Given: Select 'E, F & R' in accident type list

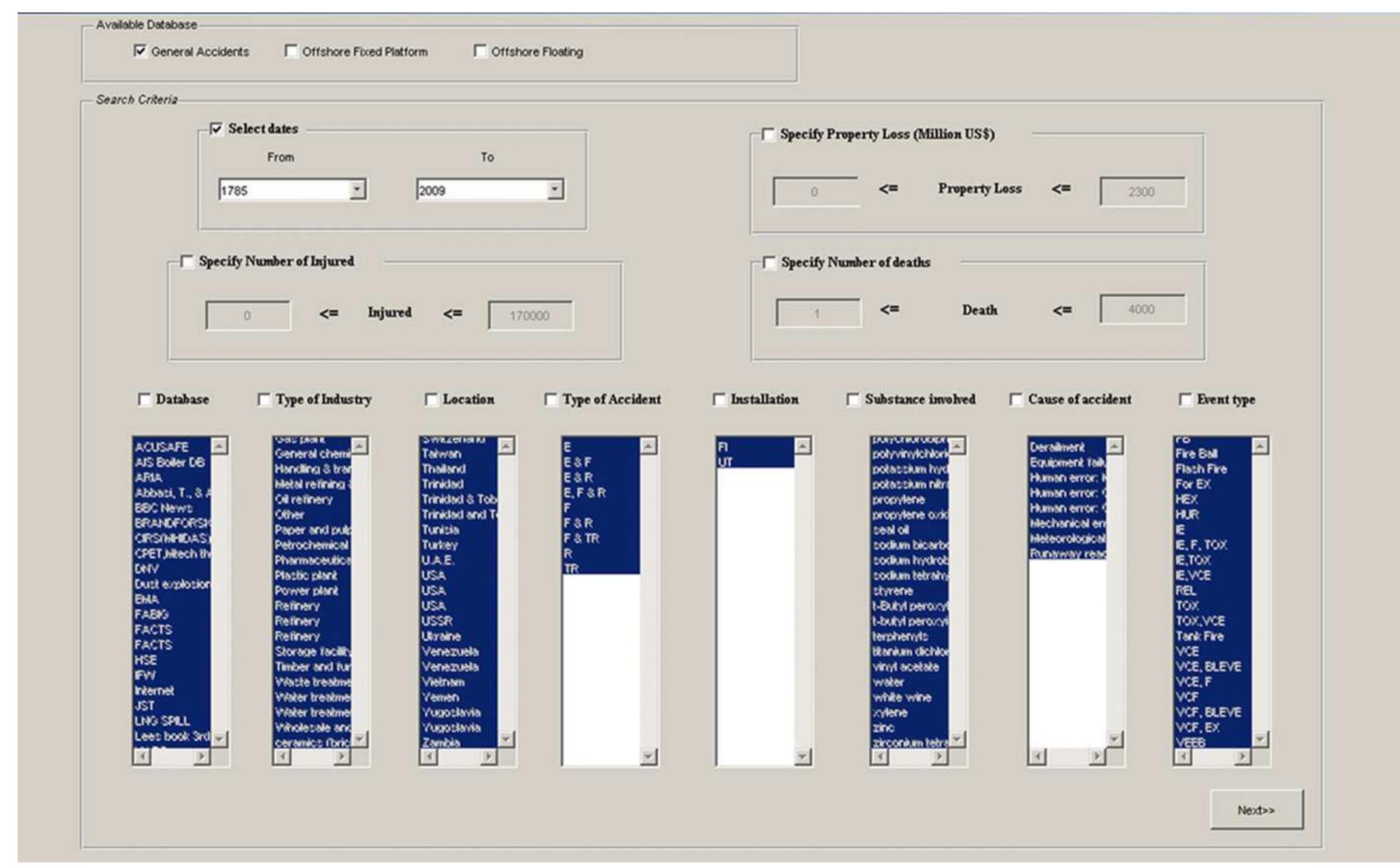Looking at the screenshot, I should pyautogui.click(x=601, y=493).
